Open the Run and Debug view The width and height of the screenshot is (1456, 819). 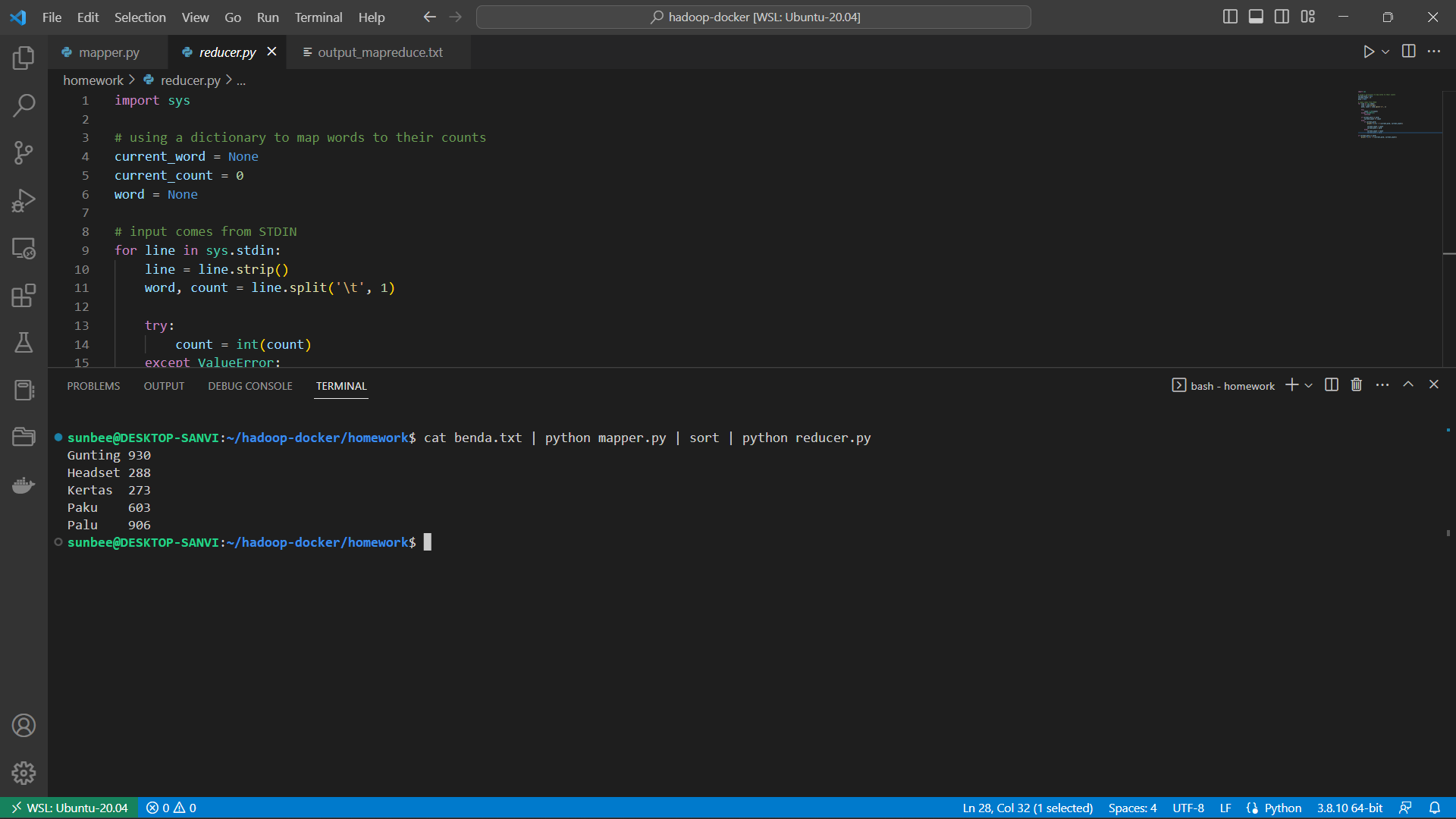click(24, 200)
